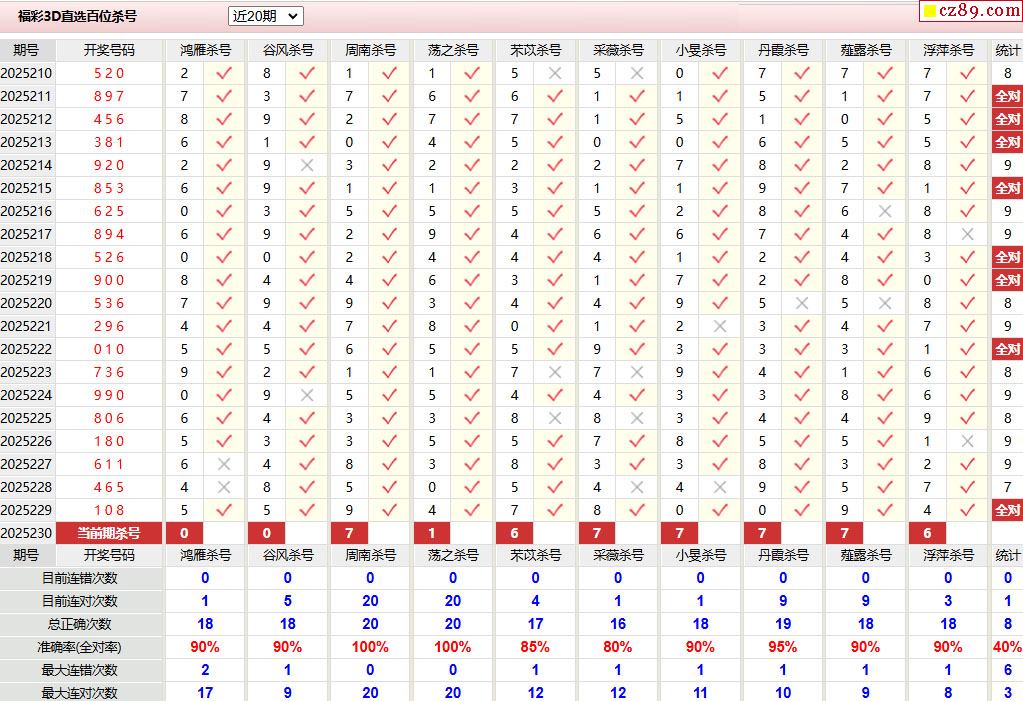Viewport: 1023px width, 701px height.
Task: Select the cross mark in 采薇杀号 column, row 2025225
Action: coord(637,418)
